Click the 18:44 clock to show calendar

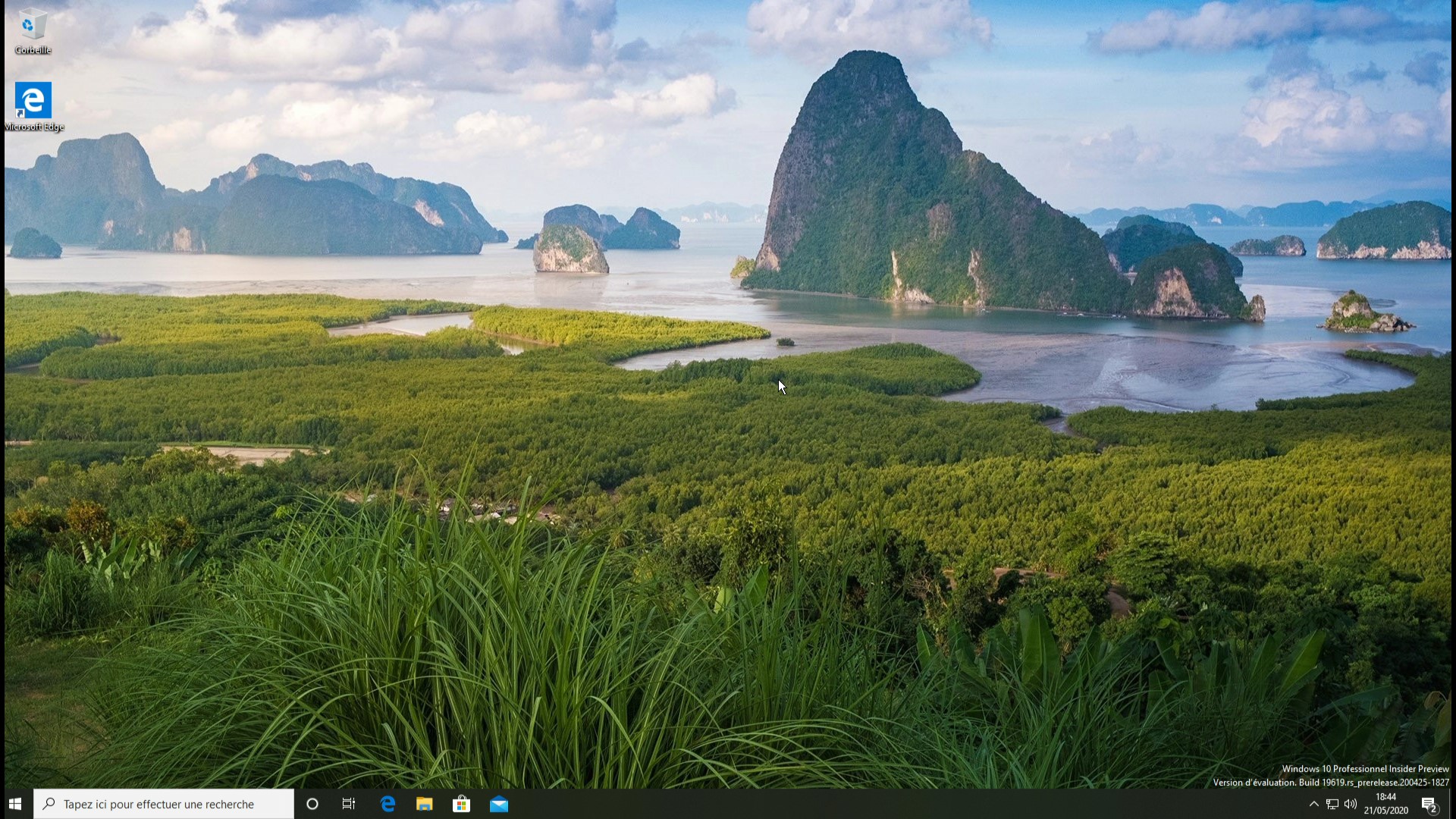[x=1385, y=797]
